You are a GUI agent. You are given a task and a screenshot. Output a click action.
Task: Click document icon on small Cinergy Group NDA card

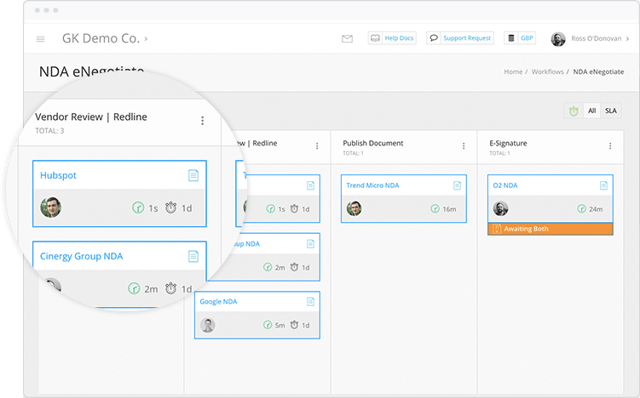pyautogui.click(x=310, y=244)
